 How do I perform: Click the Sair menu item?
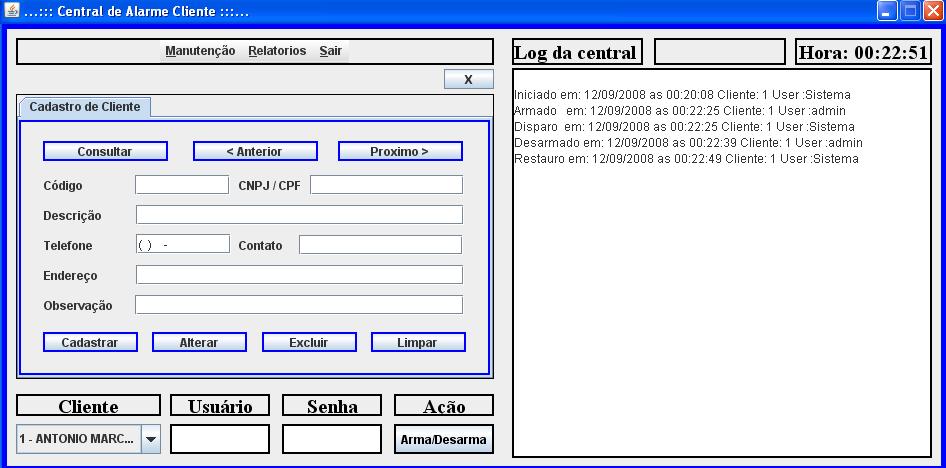click(x=331, y=51)
